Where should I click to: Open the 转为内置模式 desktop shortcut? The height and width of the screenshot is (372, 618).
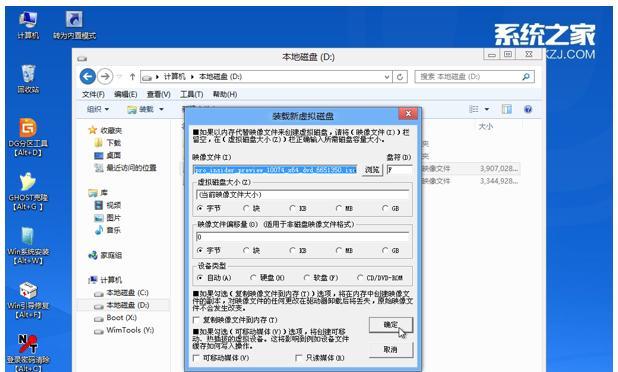pyautogui.click(x=74, y=25)
